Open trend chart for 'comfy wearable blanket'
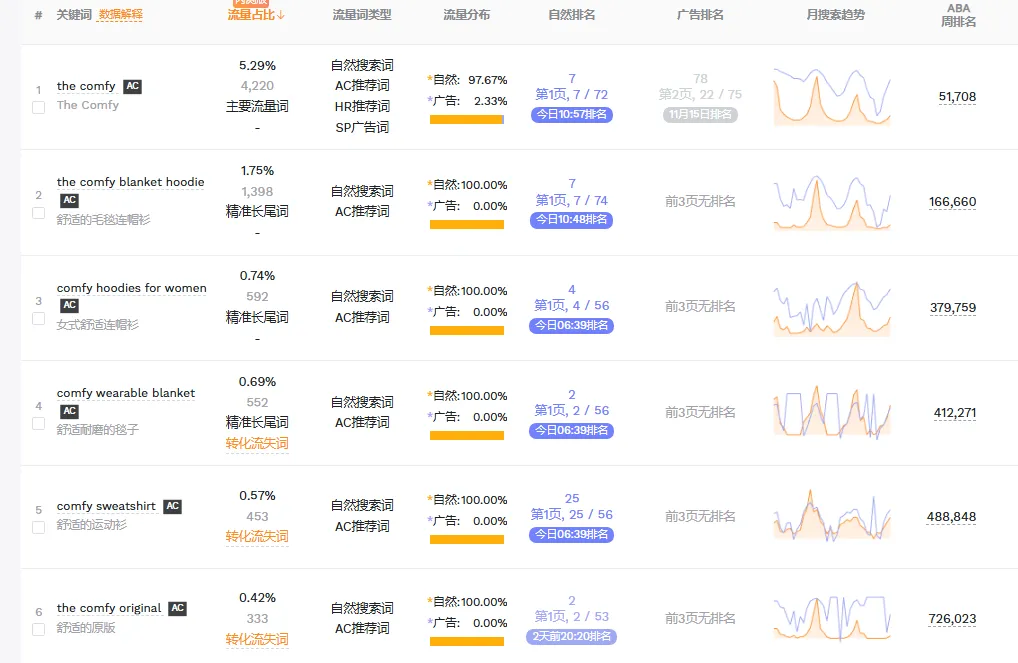1018x663 pixels. 832,412
